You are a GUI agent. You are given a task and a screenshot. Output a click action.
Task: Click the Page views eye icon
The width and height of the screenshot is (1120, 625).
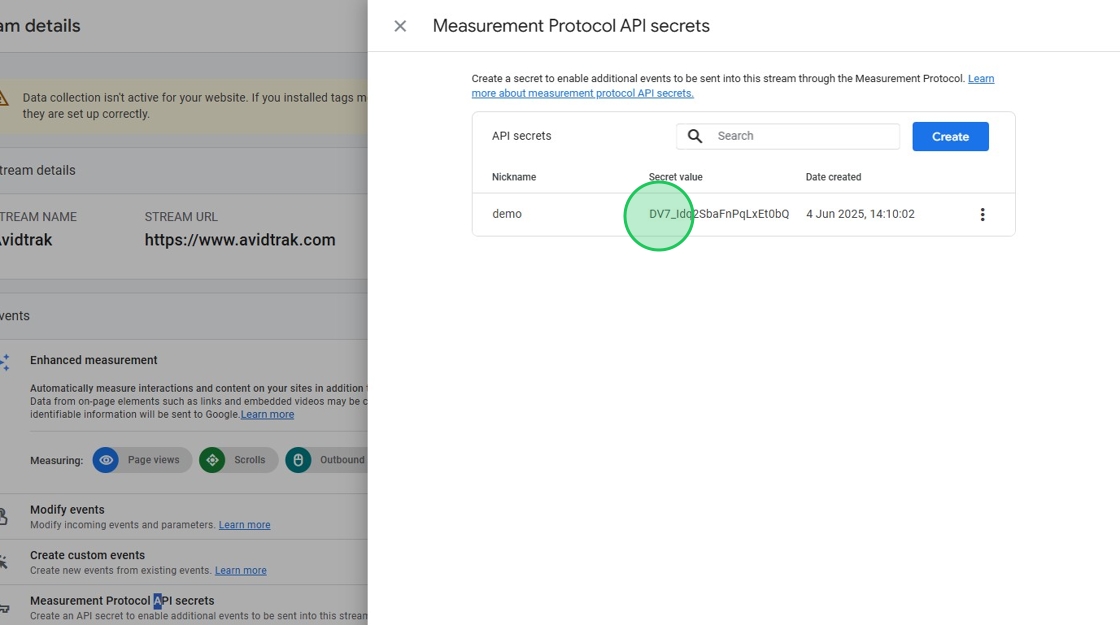pyautogui.click(x=106, y=460)
